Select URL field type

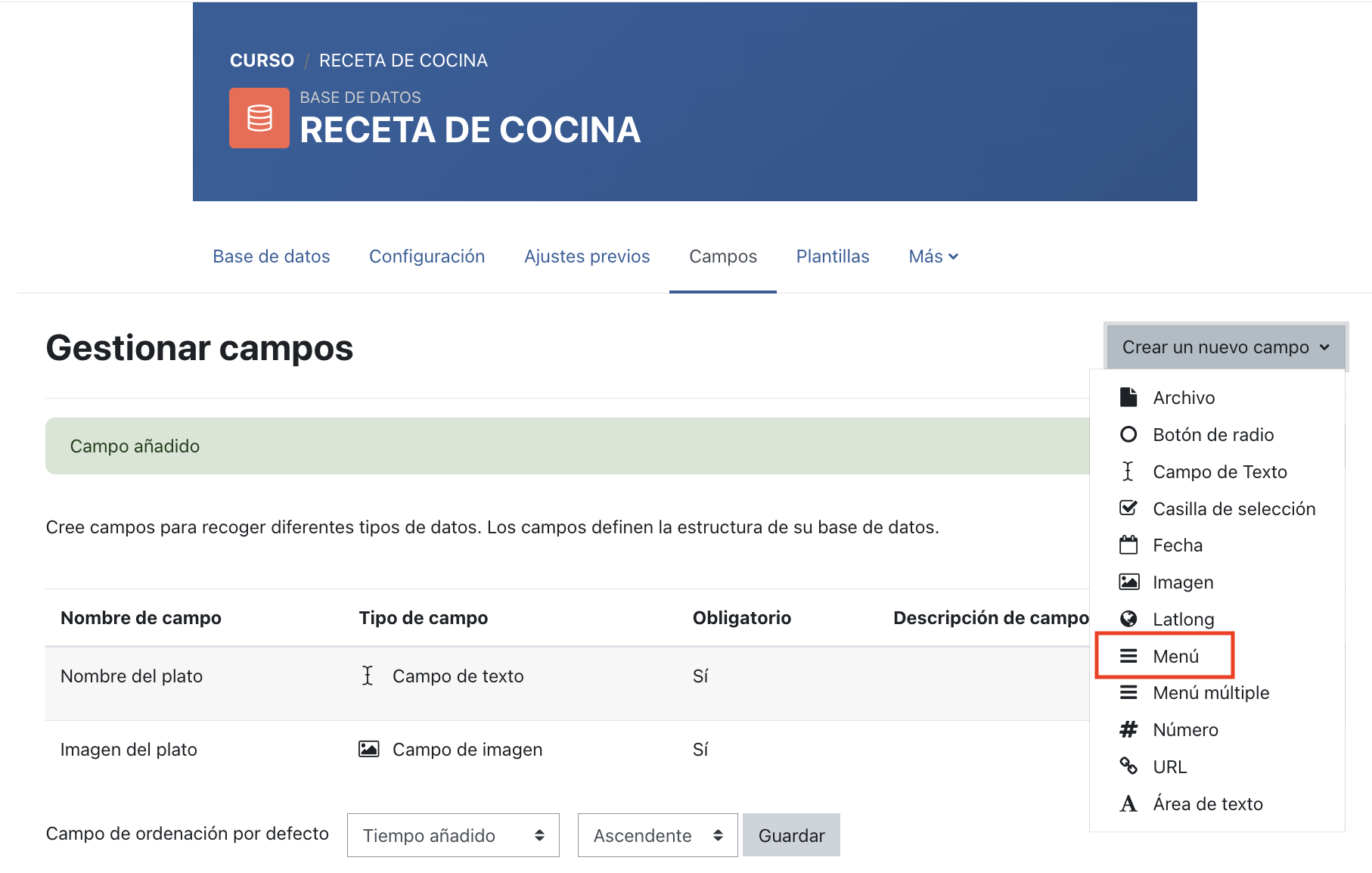pyautogui.click(x=1217, y=766)
